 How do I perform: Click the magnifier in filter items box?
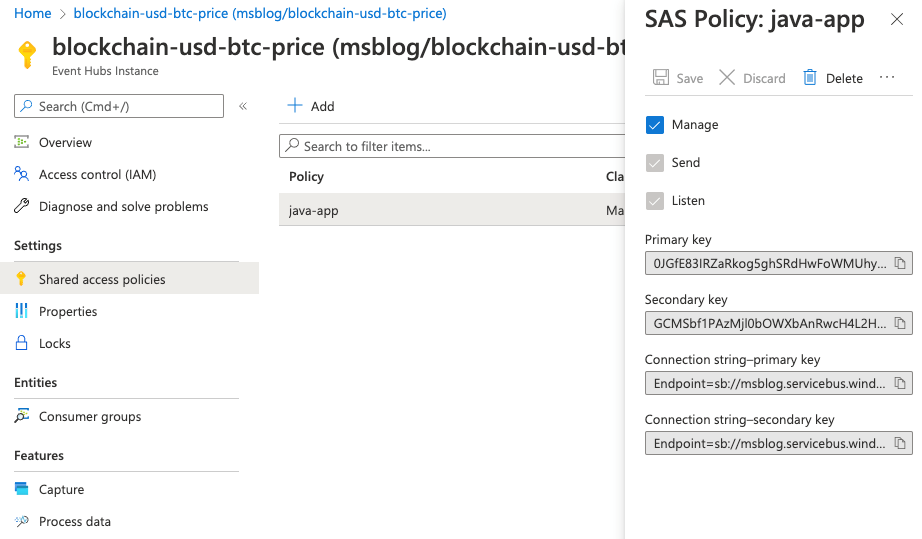[x=292, y=146]
